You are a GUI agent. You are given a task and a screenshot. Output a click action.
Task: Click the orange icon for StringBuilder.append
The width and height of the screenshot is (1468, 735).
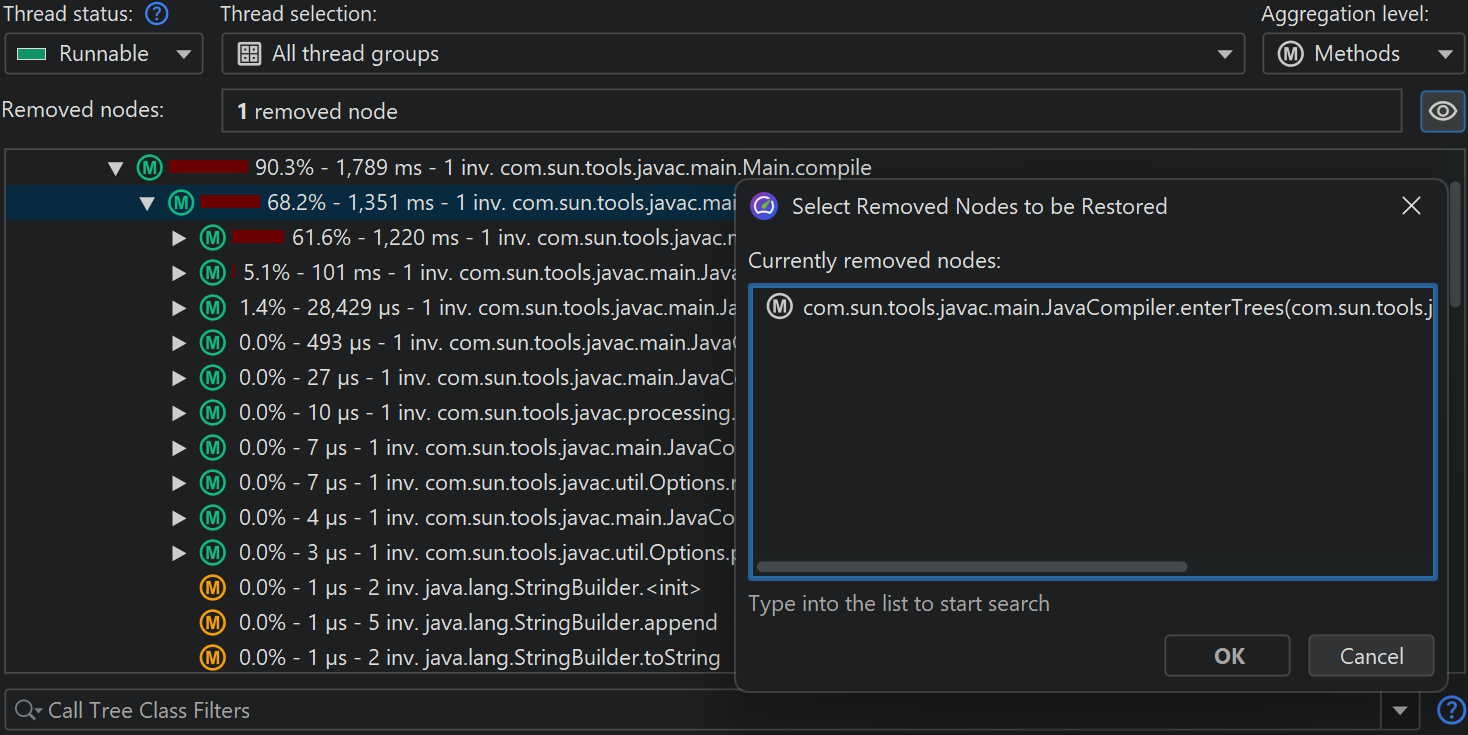coord(212,623)
